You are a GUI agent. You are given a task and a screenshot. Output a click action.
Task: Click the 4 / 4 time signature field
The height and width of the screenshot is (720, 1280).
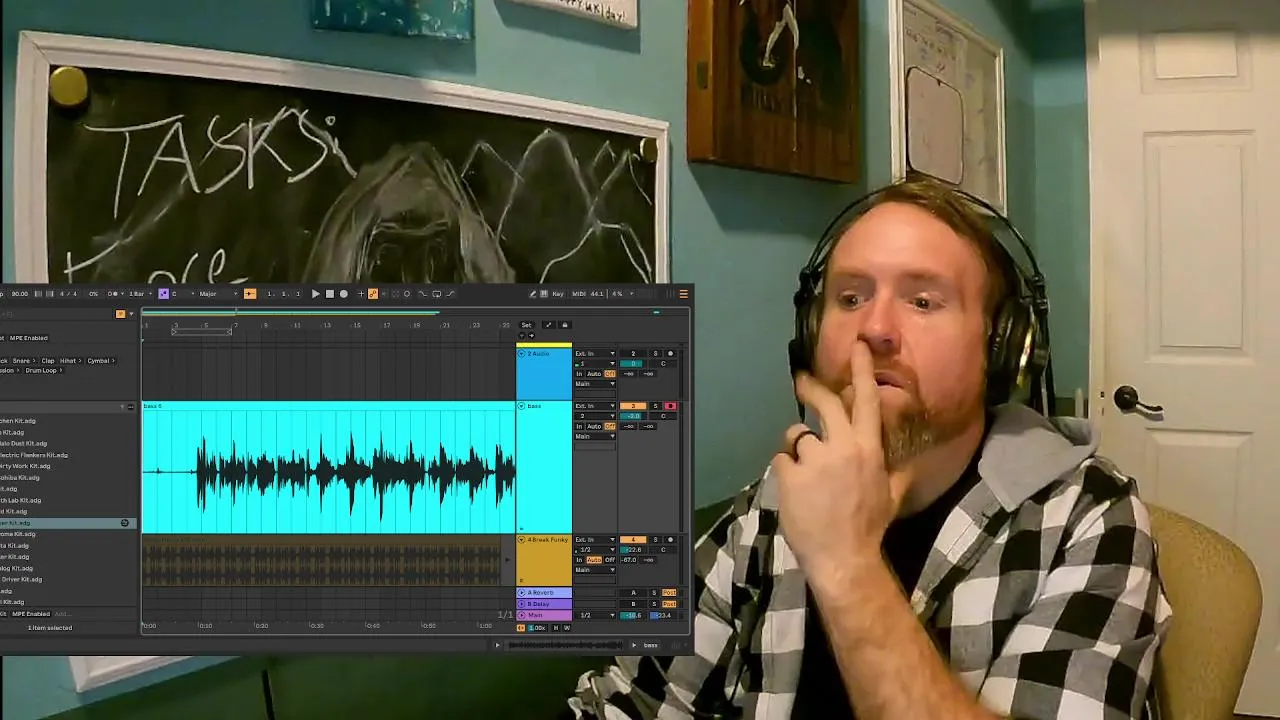pyautogui.click(x=68, y=294)
